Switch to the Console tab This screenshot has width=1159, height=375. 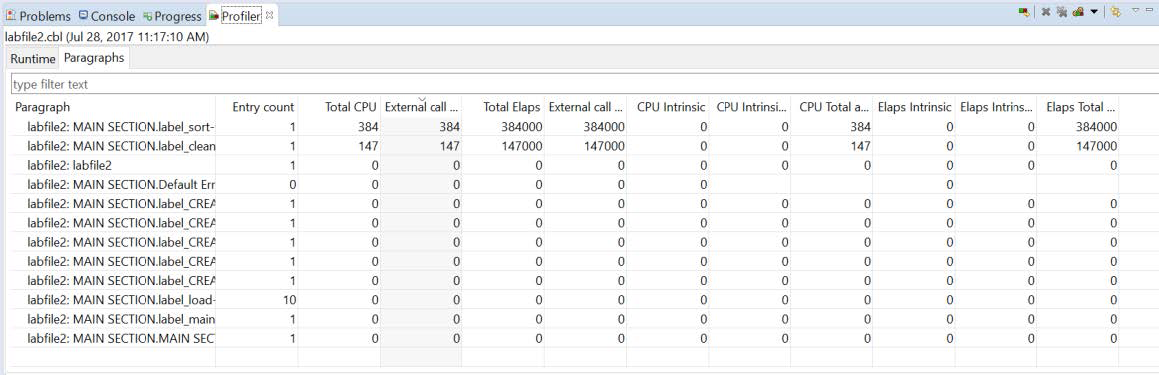coord(106,16)
